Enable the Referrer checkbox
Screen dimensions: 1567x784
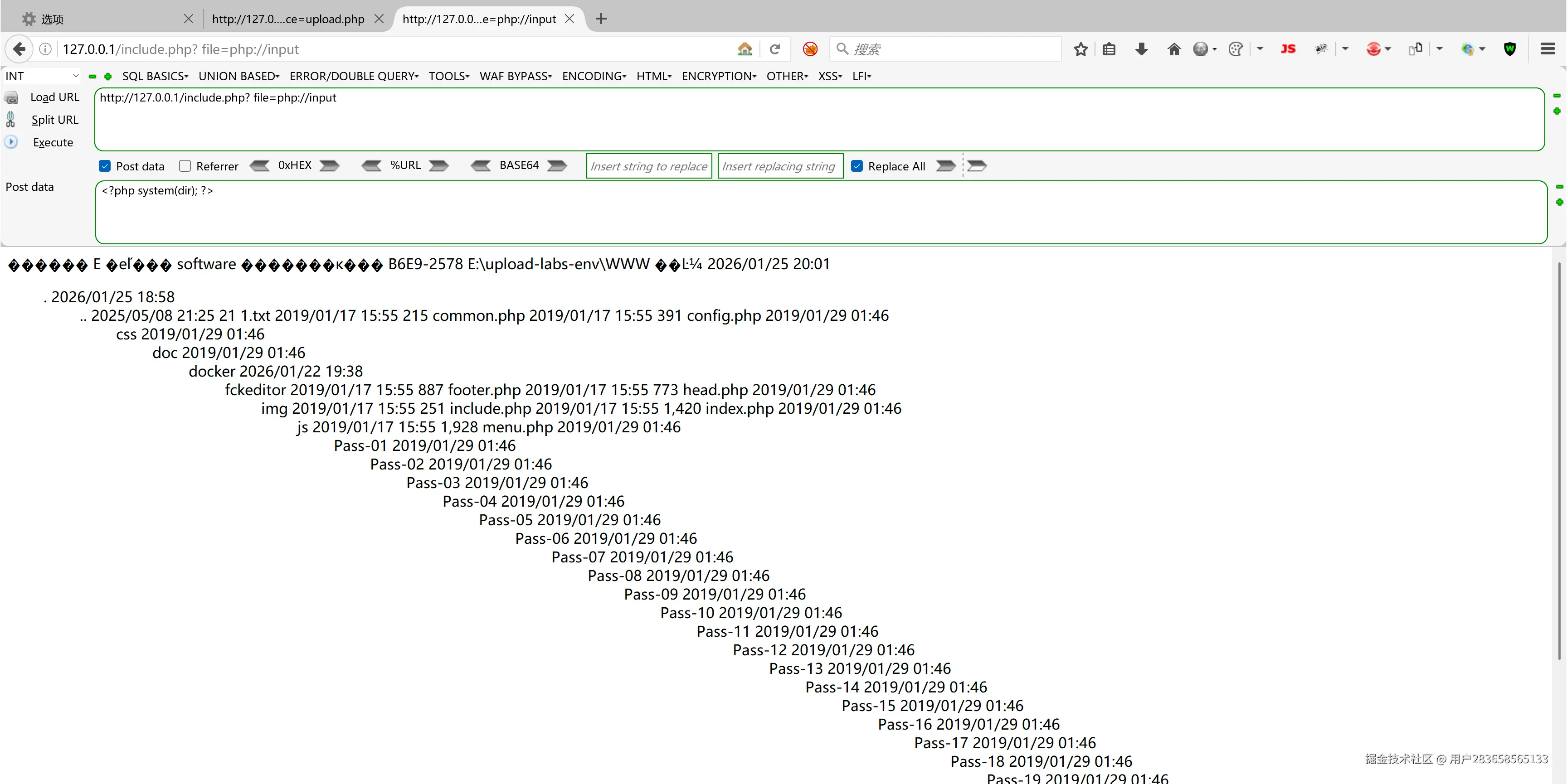(185, 166)
